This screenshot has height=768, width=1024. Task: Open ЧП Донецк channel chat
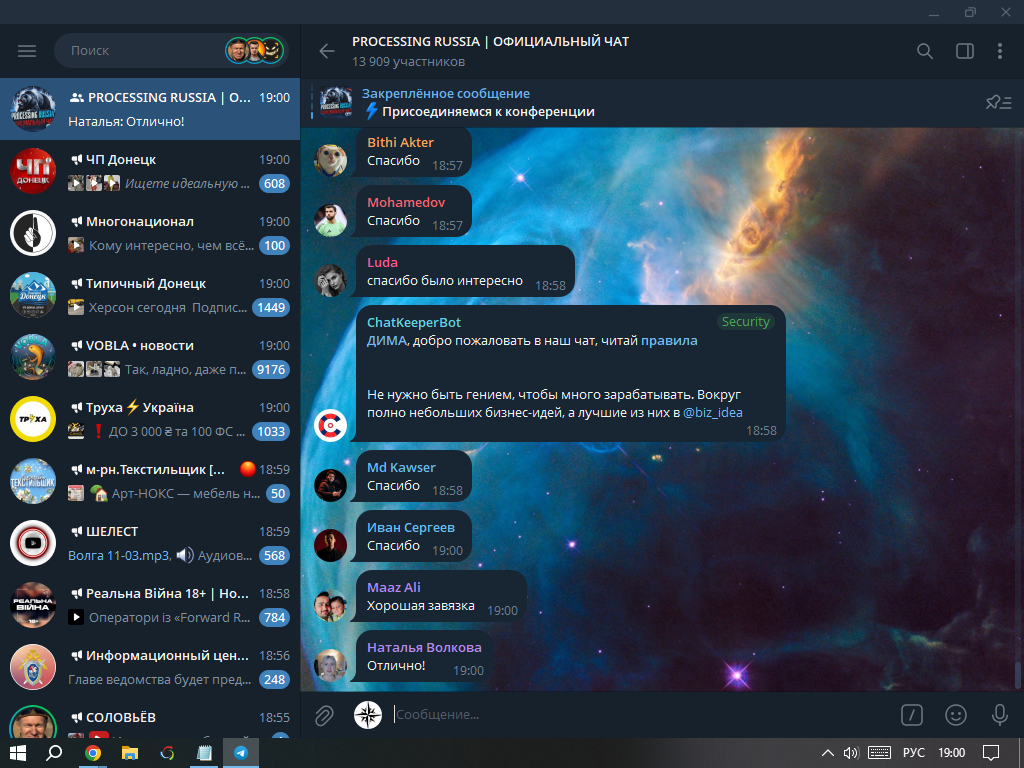click(x=150, y=171)
